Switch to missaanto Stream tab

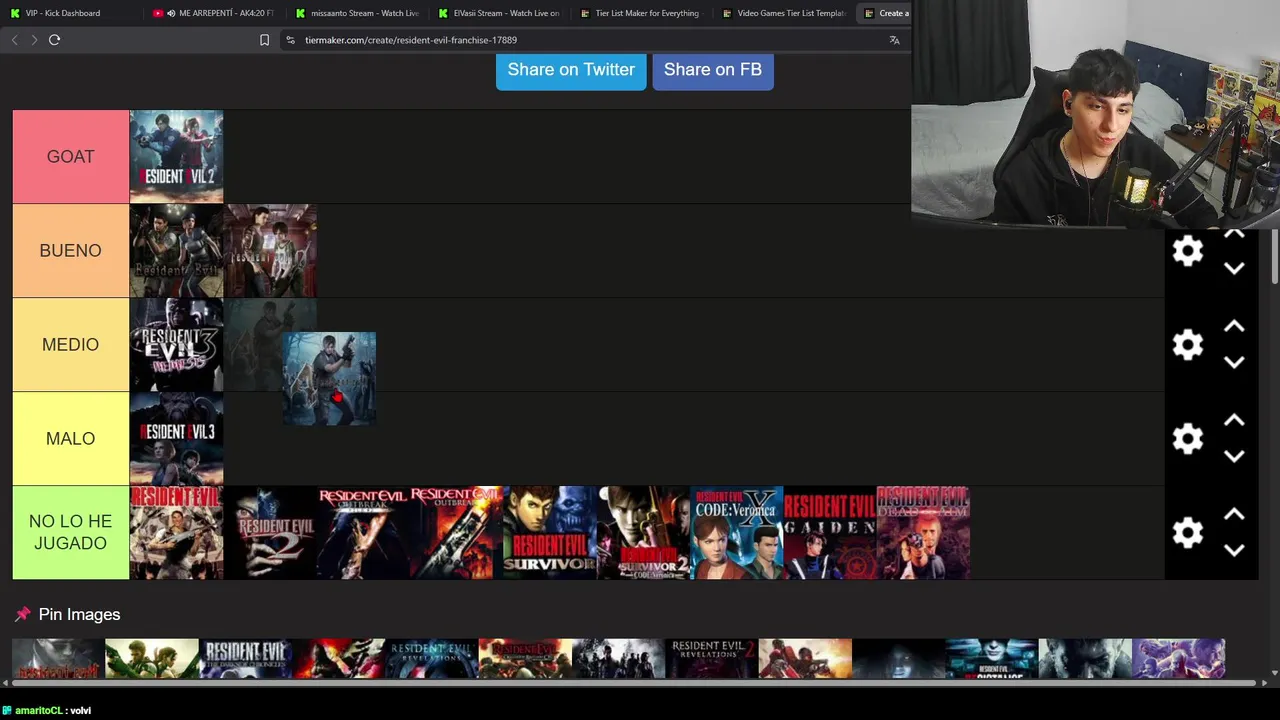pos(358,13)
